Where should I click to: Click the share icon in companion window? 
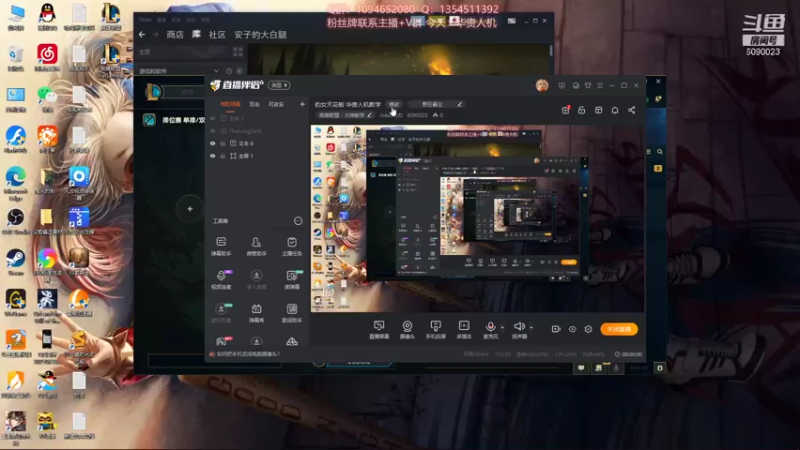(x=632, y=110)
